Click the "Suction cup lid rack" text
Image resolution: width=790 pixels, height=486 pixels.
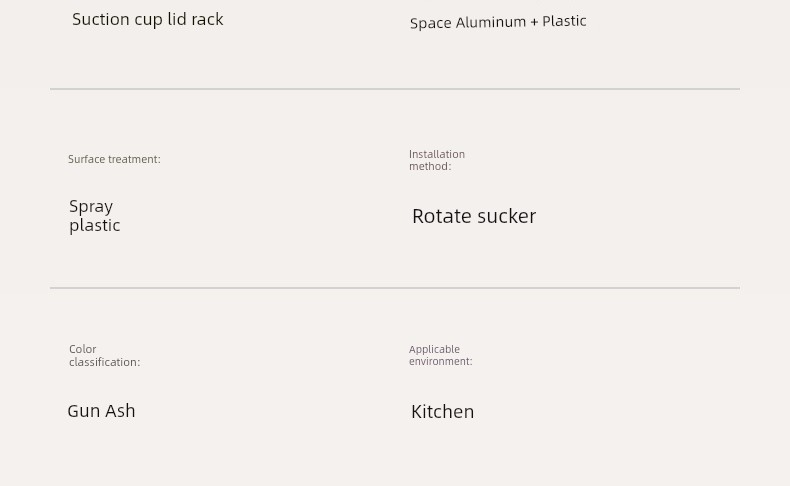147,19
